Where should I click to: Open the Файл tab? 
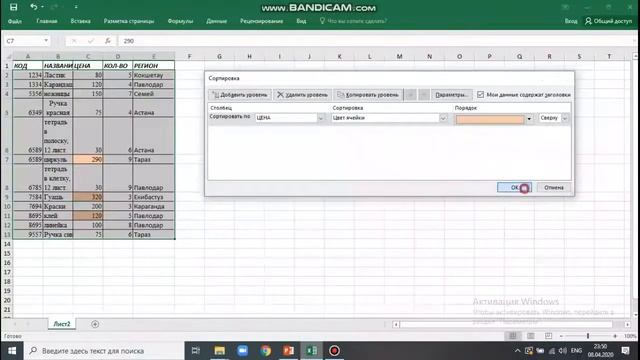[15, 21]
